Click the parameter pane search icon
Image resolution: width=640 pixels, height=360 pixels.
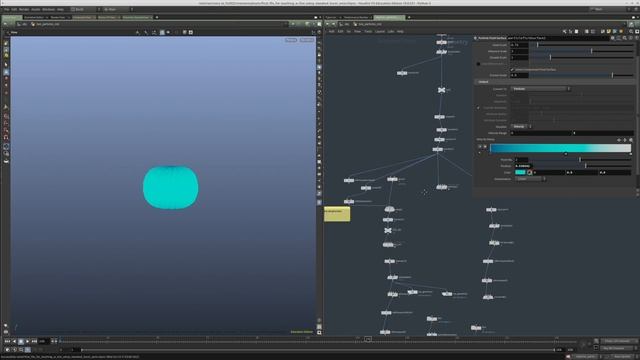625,38
